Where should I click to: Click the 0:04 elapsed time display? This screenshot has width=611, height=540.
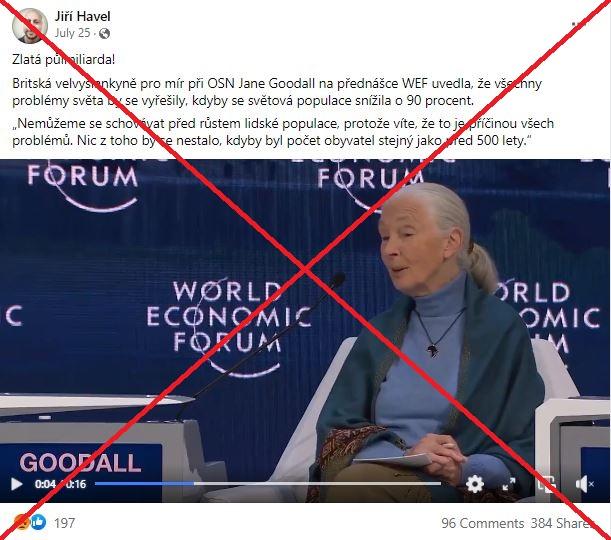pos(45,484)
